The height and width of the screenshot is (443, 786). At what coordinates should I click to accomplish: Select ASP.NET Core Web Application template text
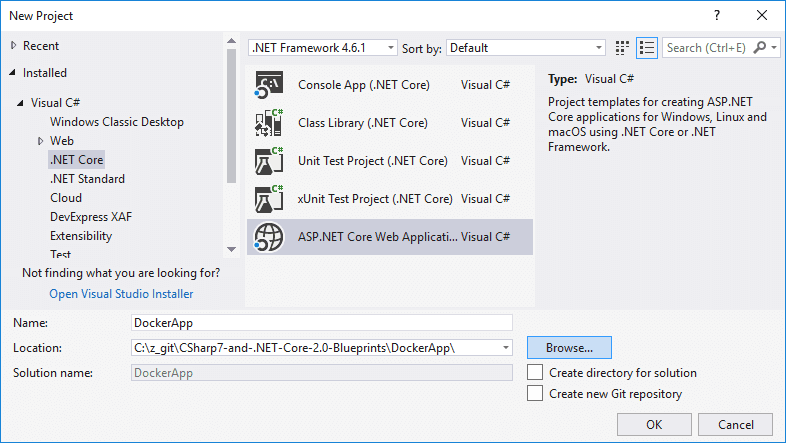click(x=377, y=237)
